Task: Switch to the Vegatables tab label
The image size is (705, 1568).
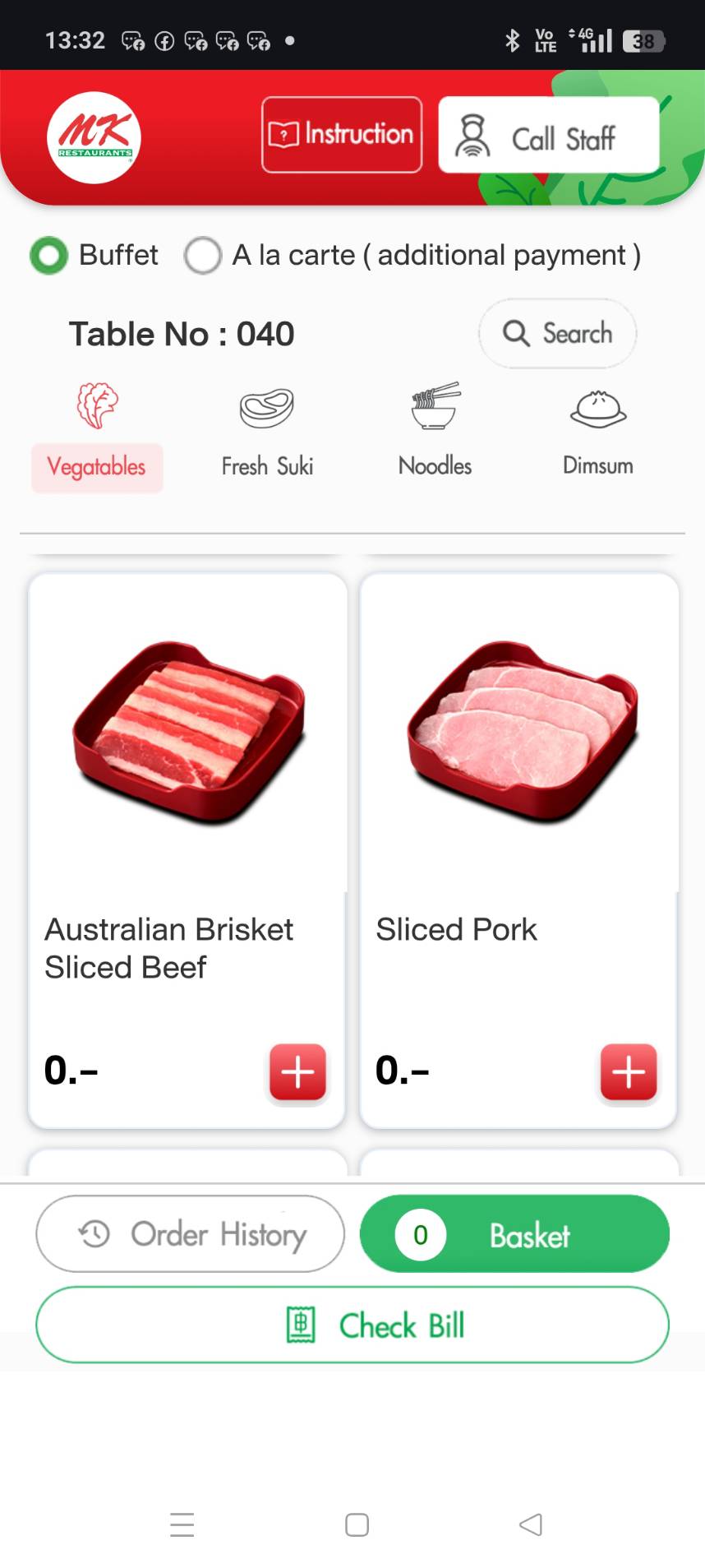Action: [97, 467]
